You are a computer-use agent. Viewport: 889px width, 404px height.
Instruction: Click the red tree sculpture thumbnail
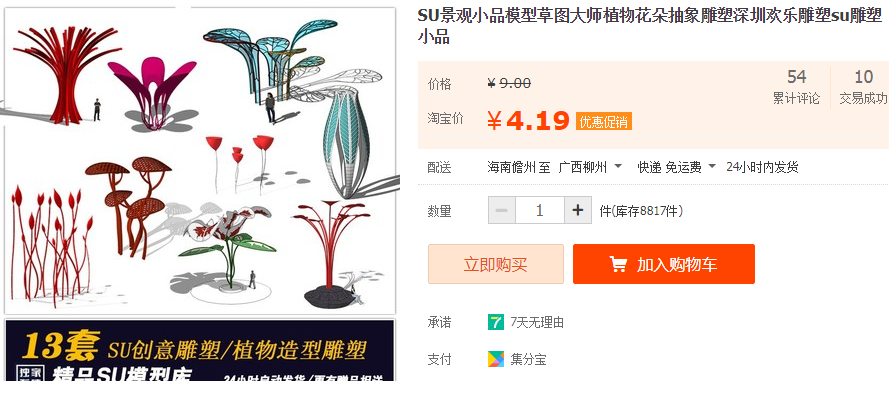click(64, 74)
